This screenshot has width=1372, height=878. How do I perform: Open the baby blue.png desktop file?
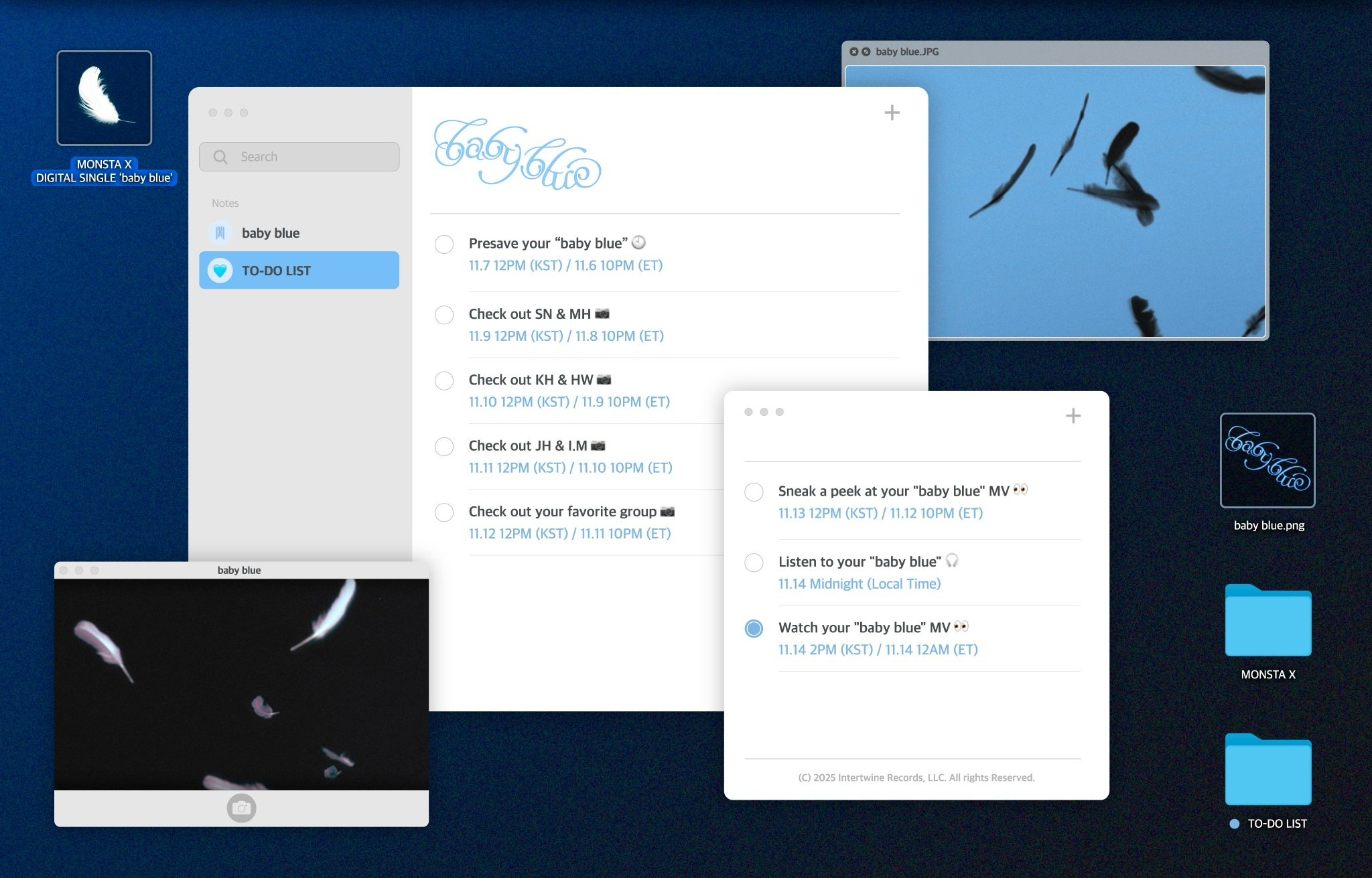point(1267,461)
